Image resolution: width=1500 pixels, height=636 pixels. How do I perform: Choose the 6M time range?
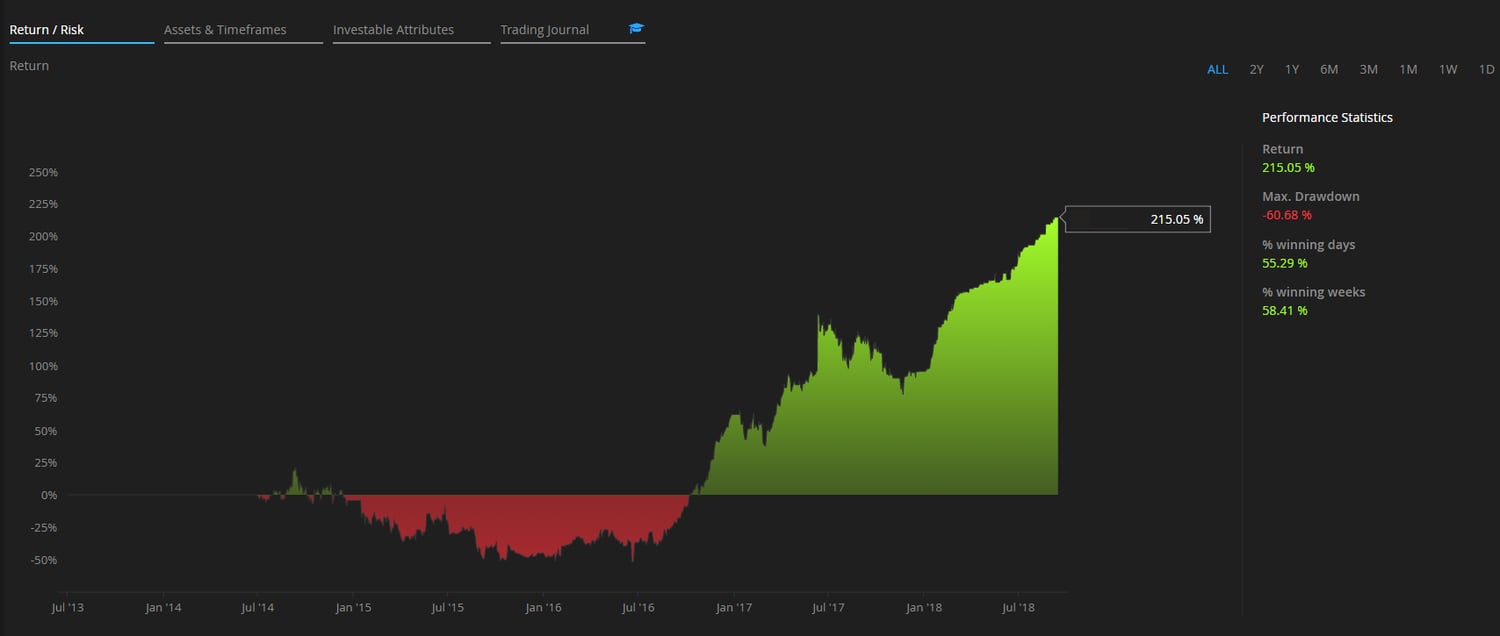point(1328,69)
